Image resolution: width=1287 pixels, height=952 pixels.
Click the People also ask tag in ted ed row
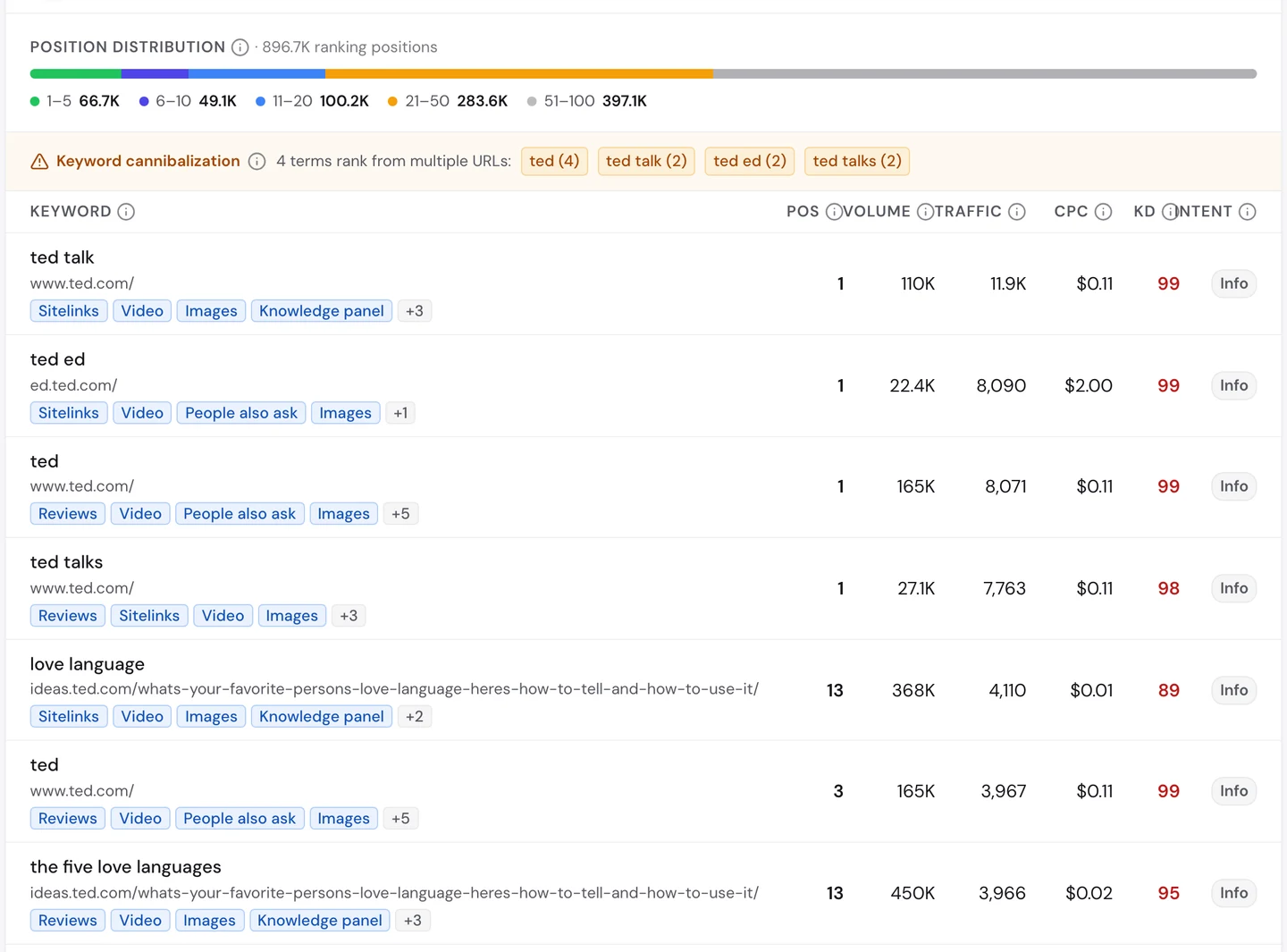click(x=241, y=413)
